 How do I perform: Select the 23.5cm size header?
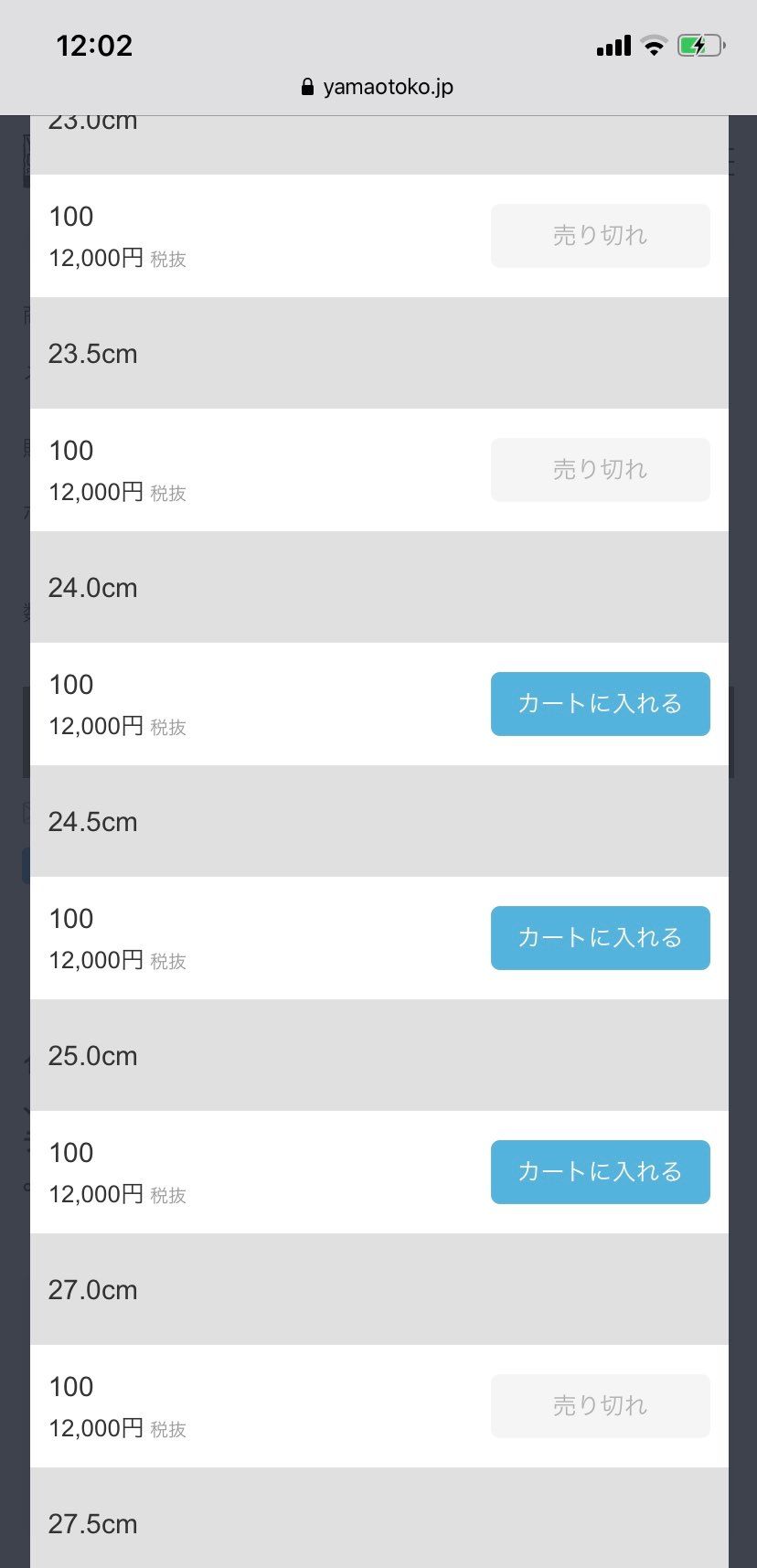tap(379, 353)
